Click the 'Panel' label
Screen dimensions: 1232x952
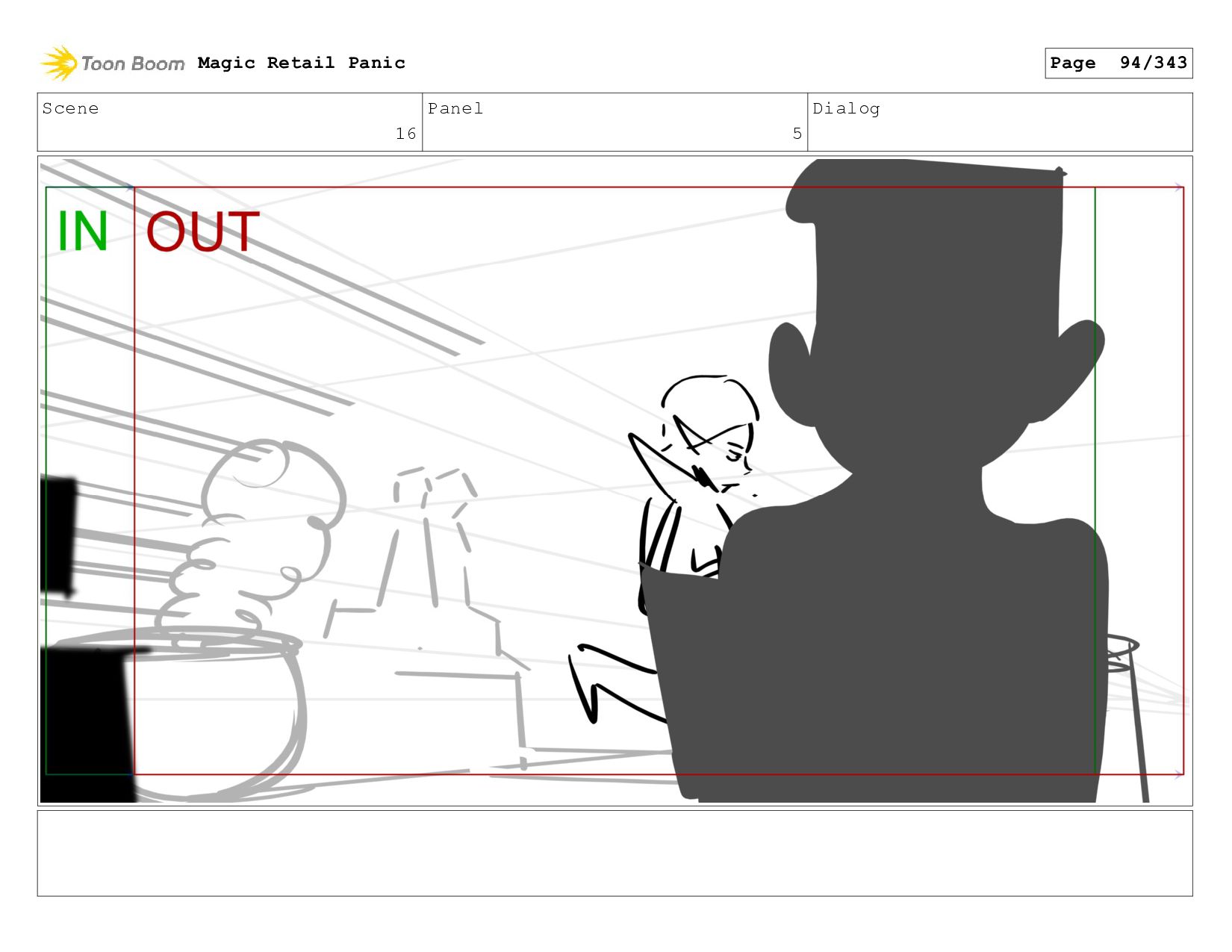click(x=455, y=108)
